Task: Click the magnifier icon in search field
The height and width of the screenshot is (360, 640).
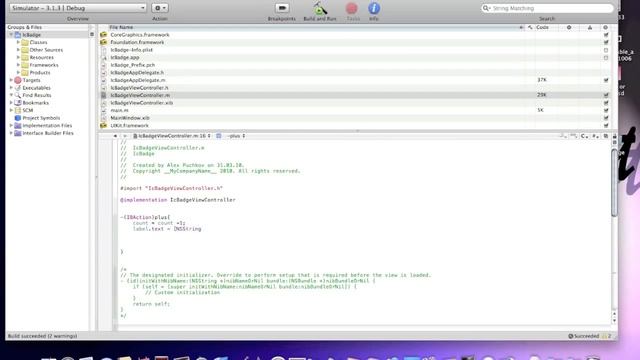Action: 486,8
